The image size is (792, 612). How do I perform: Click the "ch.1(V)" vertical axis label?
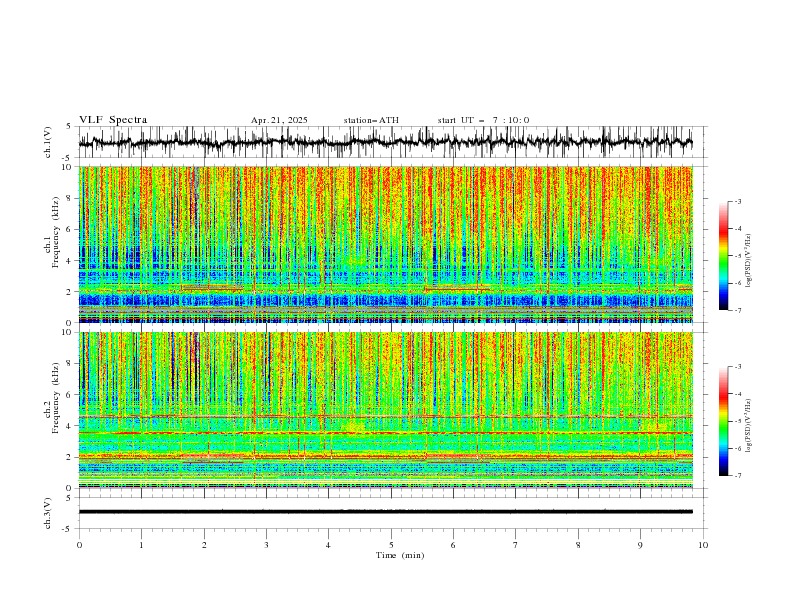pos(48,142)
